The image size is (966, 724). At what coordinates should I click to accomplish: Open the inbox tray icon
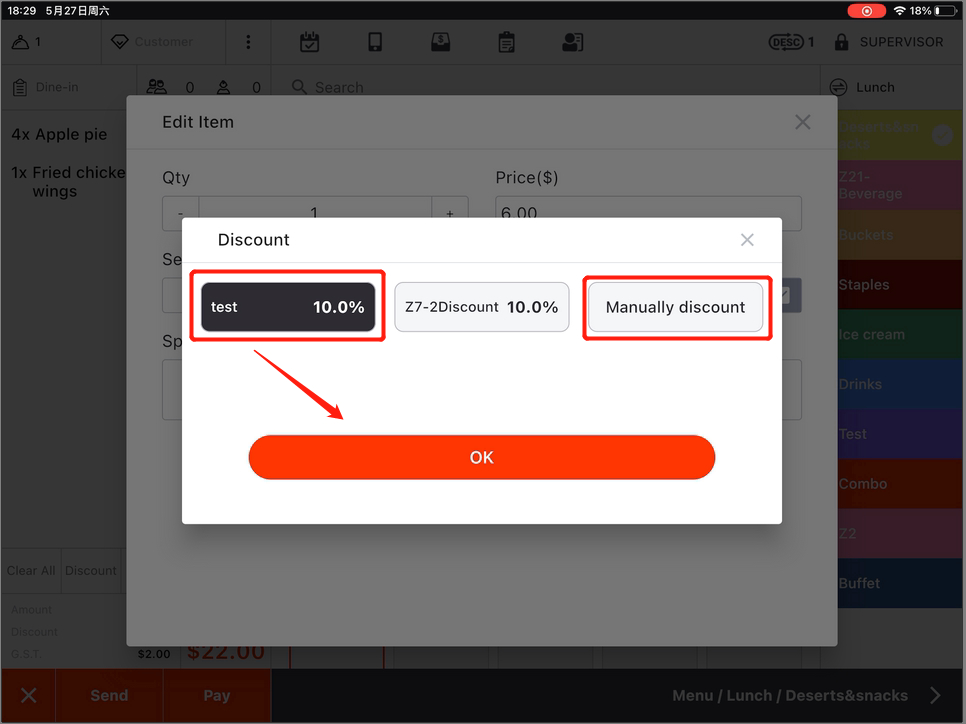(x=440, y=42)
